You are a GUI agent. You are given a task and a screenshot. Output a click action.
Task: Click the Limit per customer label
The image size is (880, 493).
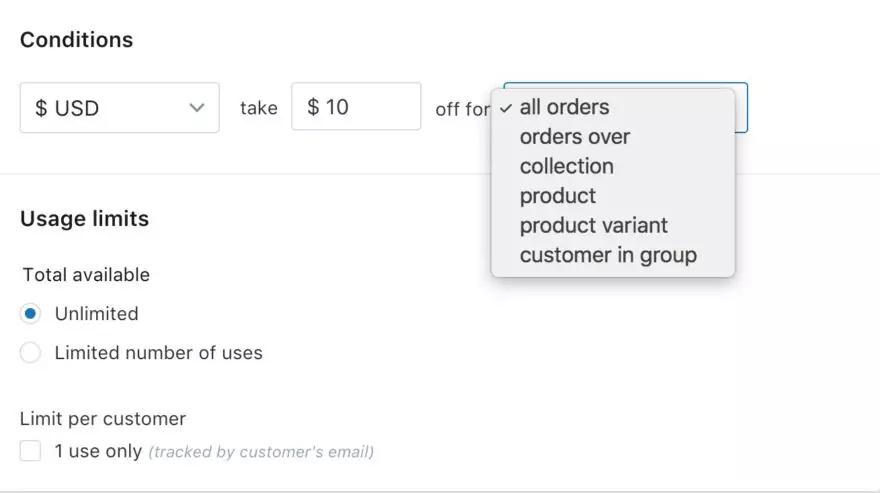[x=103, y=419]
